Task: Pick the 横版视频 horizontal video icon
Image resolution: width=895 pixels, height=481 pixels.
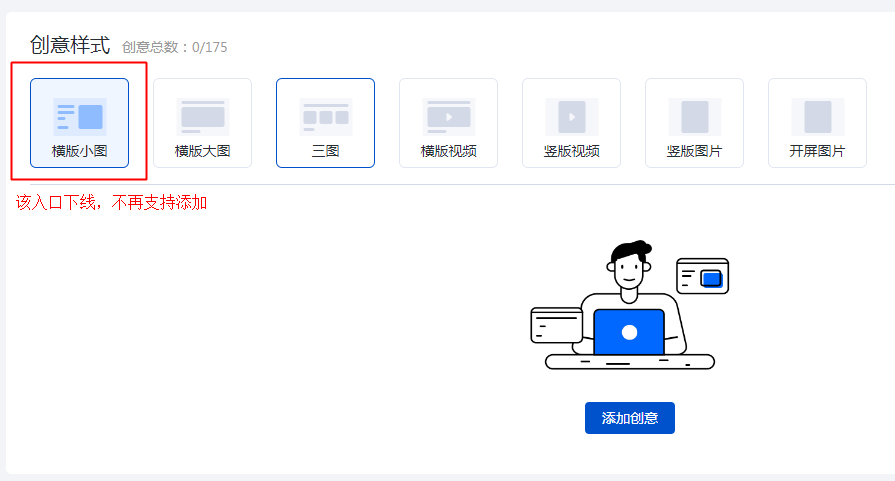Action: [x=448, y=116]
